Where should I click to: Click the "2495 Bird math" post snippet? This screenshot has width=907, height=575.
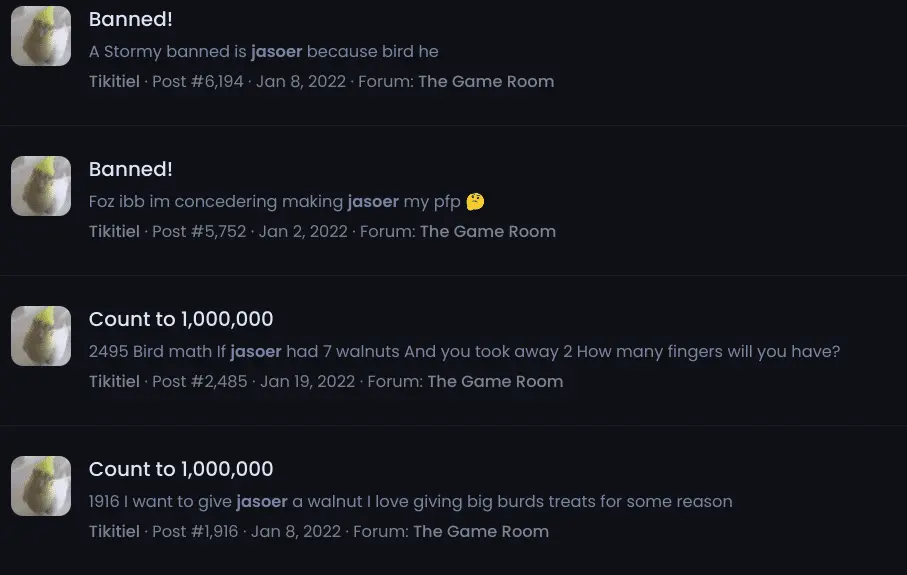pyautogui.click(x=464, y=352)
